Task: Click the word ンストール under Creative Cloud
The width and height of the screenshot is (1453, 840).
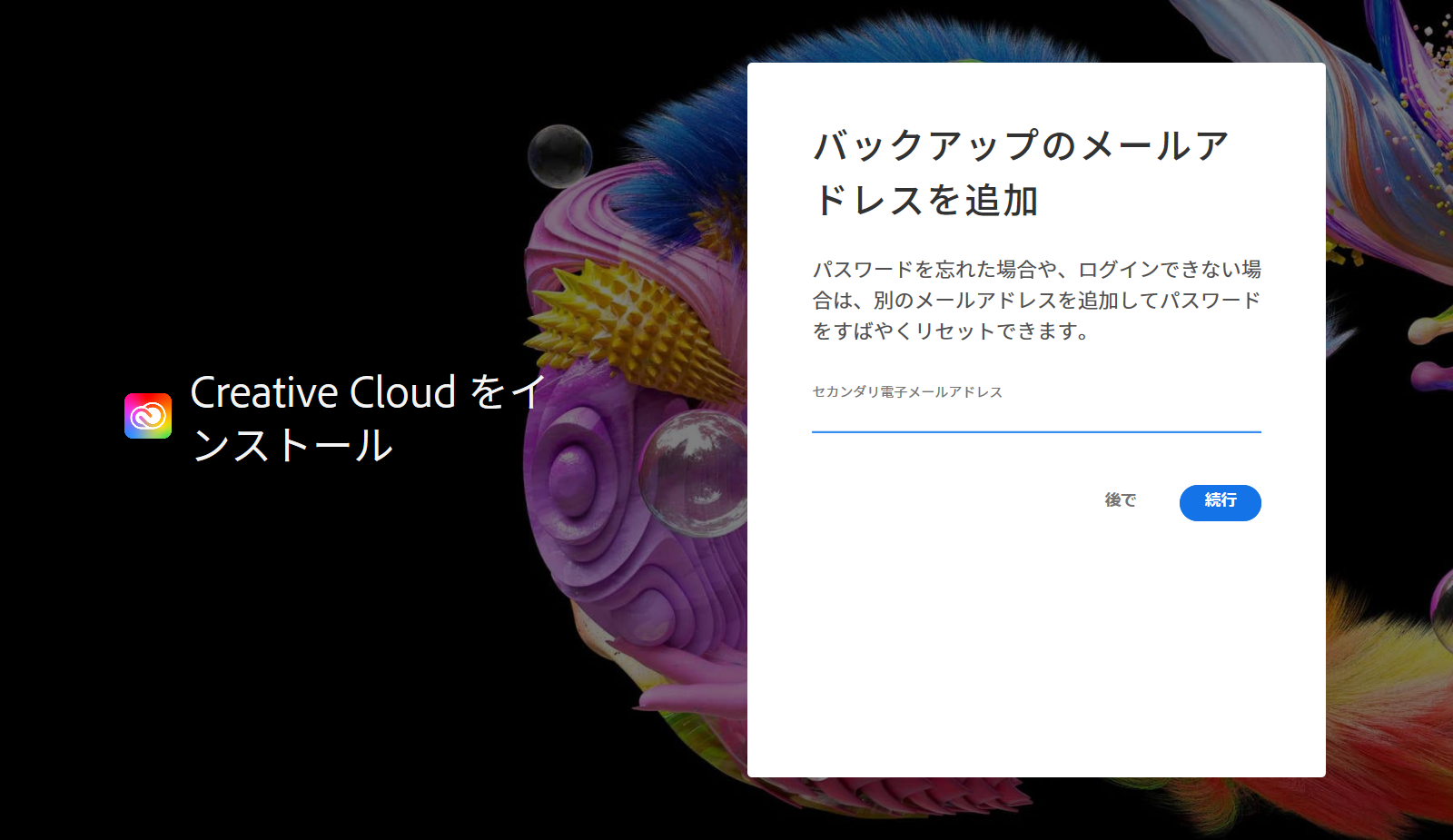Action: point(292,446)
